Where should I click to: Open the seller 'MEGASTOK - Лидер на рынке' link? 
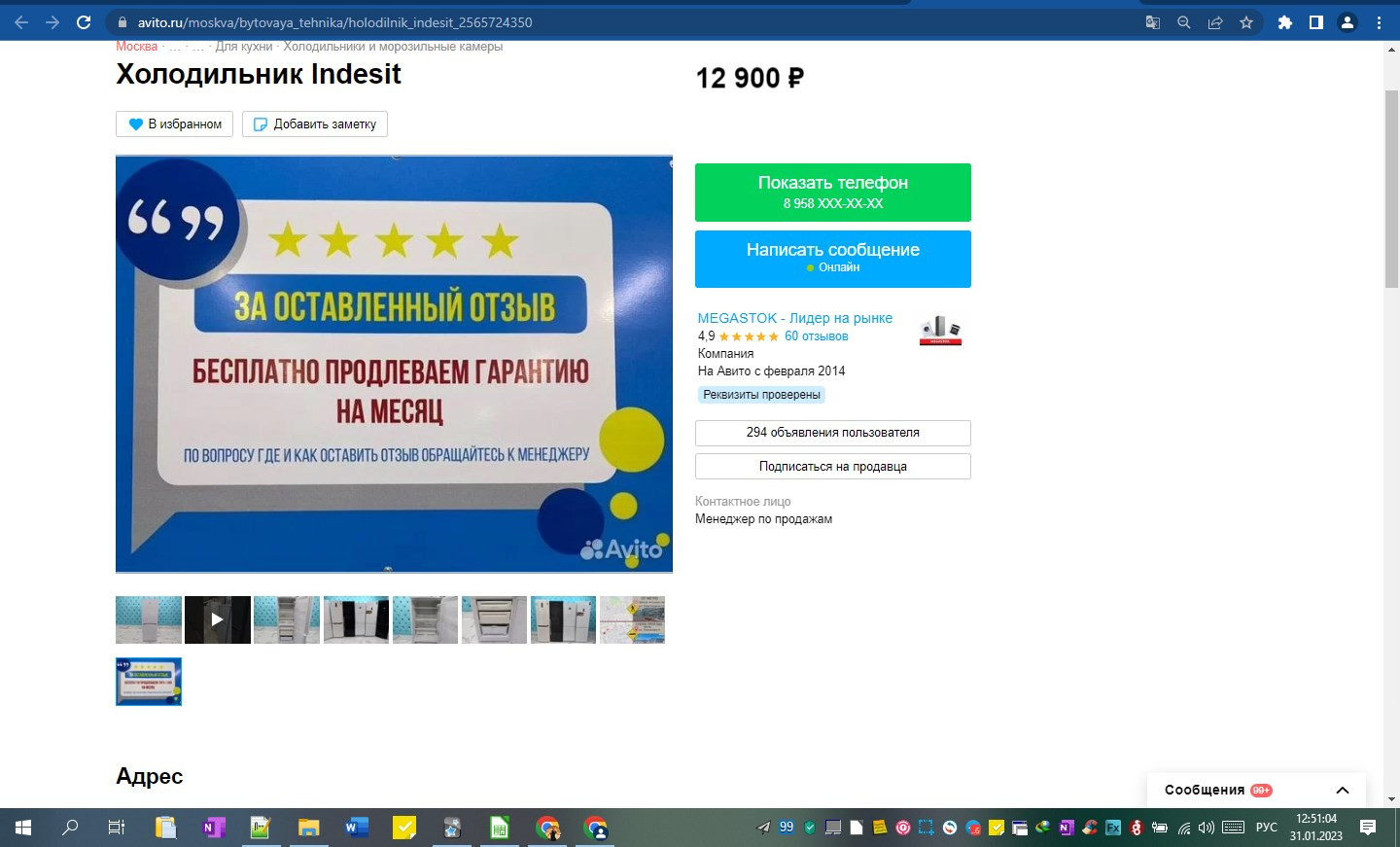tap(795, 318)
